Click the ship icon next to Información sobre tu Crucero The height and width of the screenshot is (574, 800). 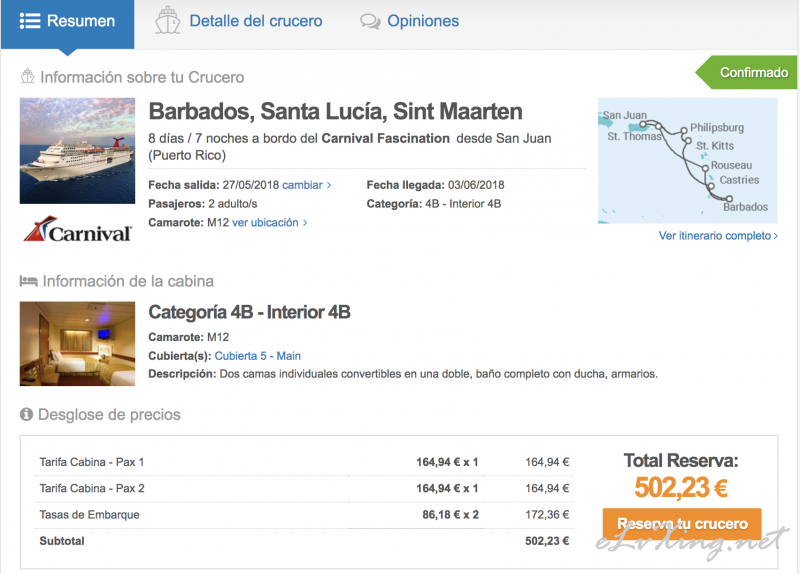click(27, 77)
